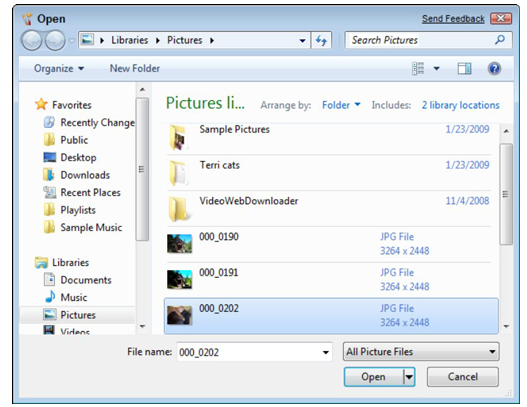Toggle the preview pane icon
The width and height of the screenshot is (527, 407).
[x=464, y=69]
